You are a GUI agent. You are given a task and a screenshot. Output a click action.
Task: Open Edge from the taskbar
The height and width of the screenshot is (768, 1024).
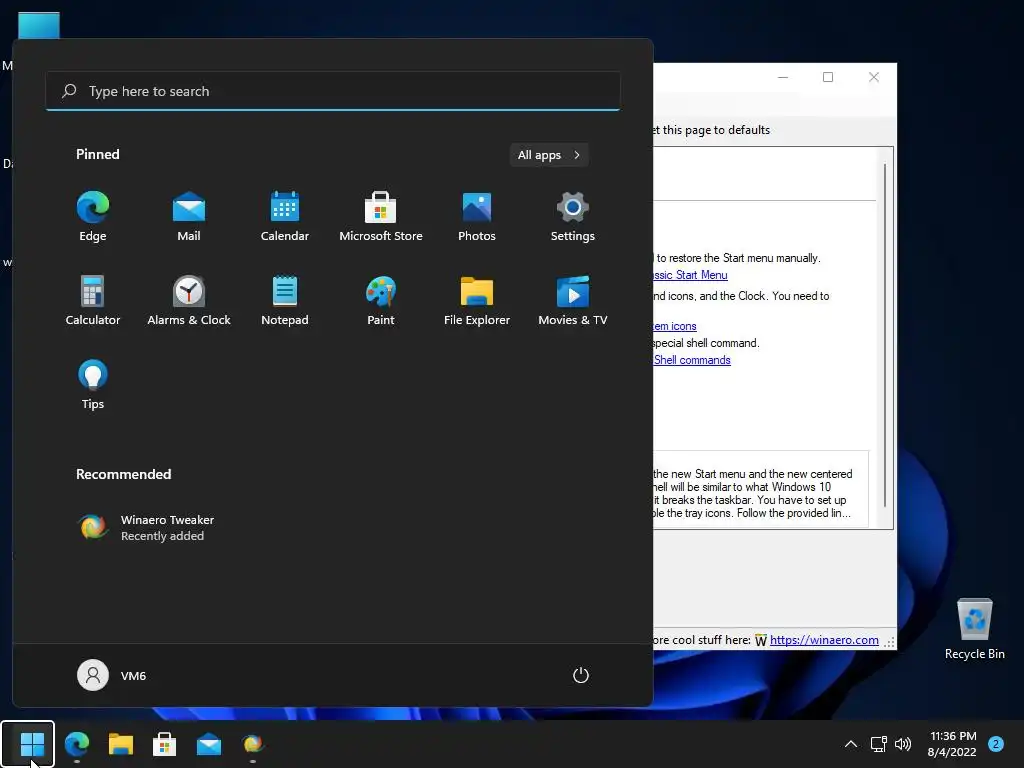tap(77, 744)
